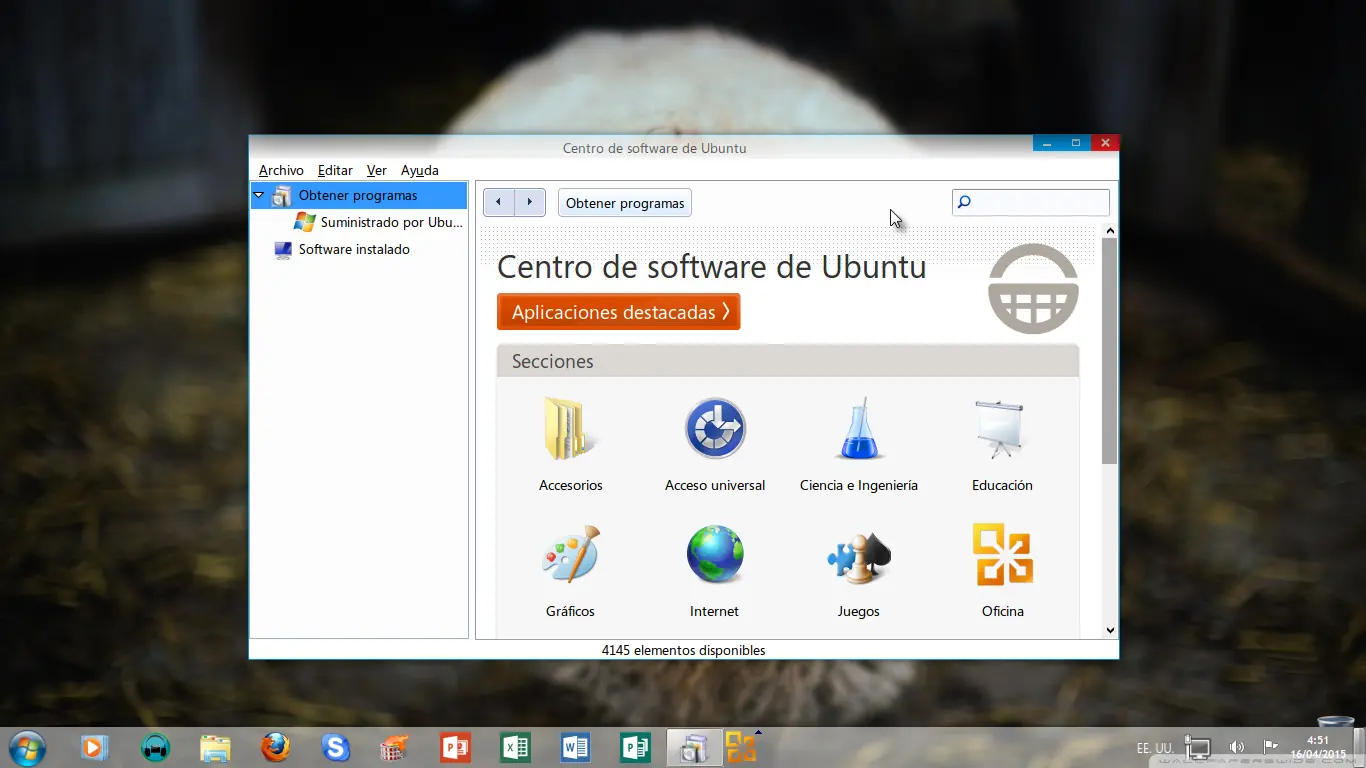Click the Internet label text
1366x768 pixels.
coord(714,612)
